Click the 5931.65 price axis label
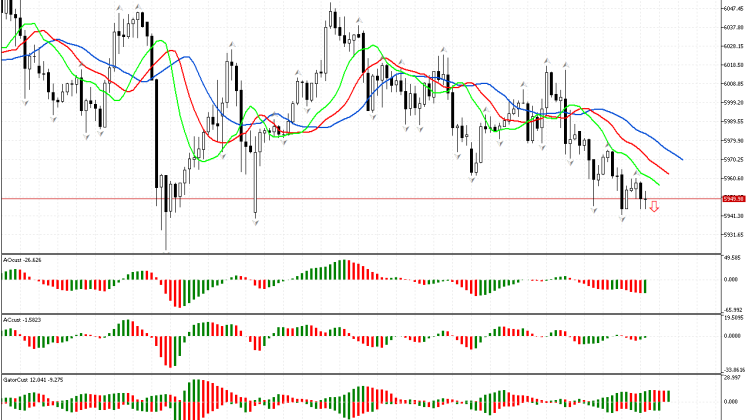Image resolution: width=752 pixels, height=420 pixels. (x=733, y=235)
